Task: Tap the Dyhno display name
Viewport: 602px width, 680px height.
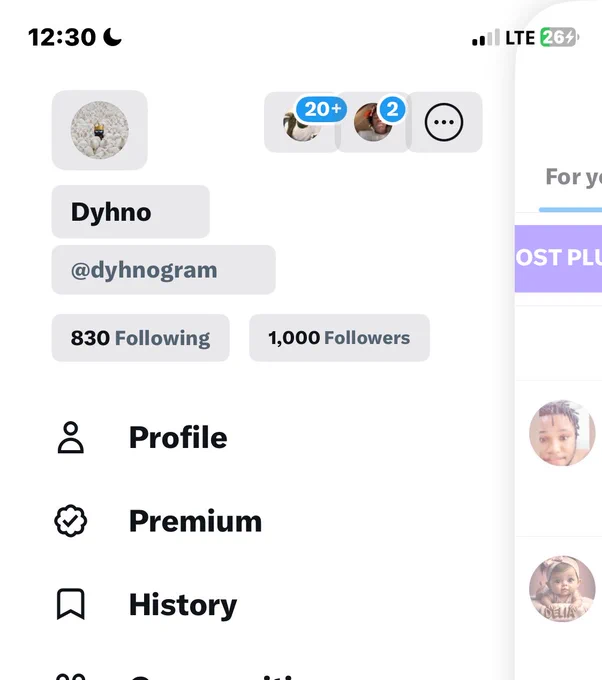Action: (x=111, y=212)
